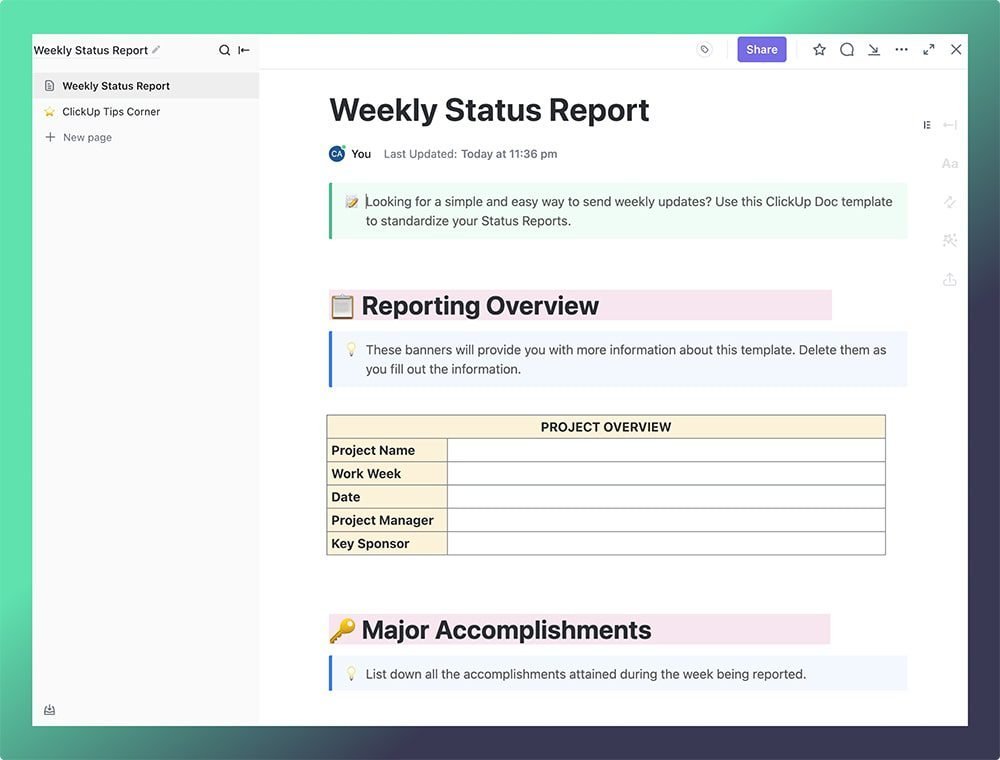Open the document outline panel

coord(926,124)
